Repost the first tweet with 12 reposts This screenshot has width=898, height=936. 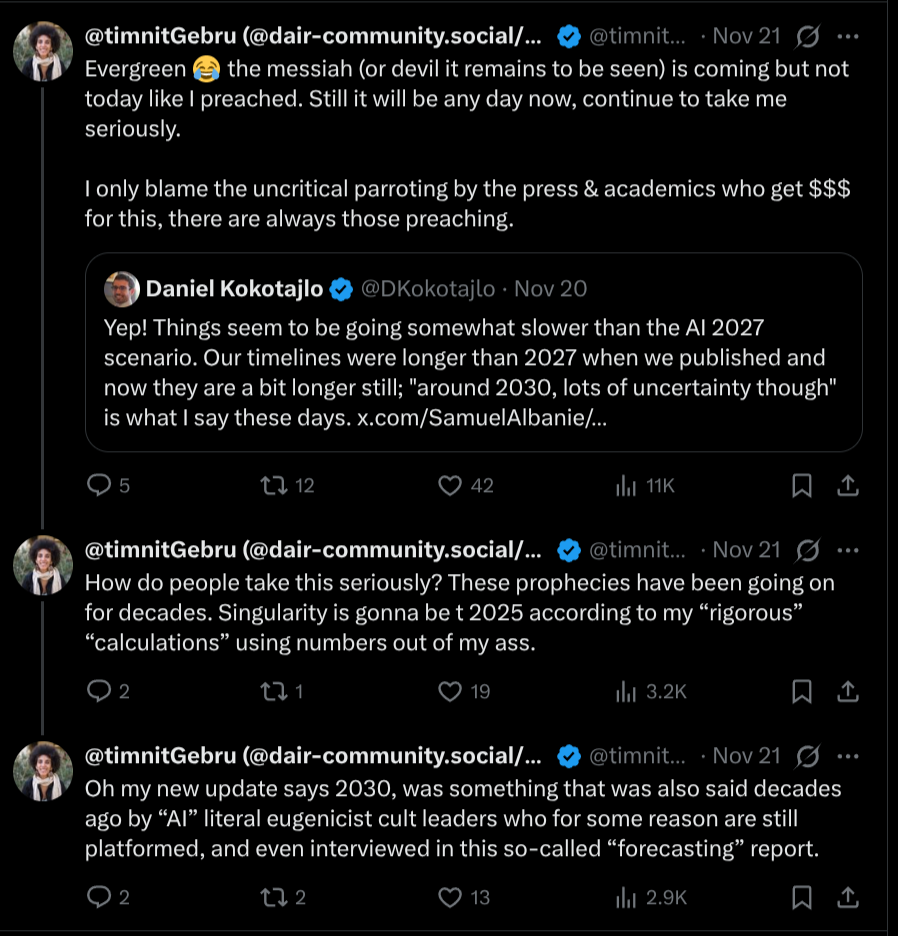coord(273,486)
